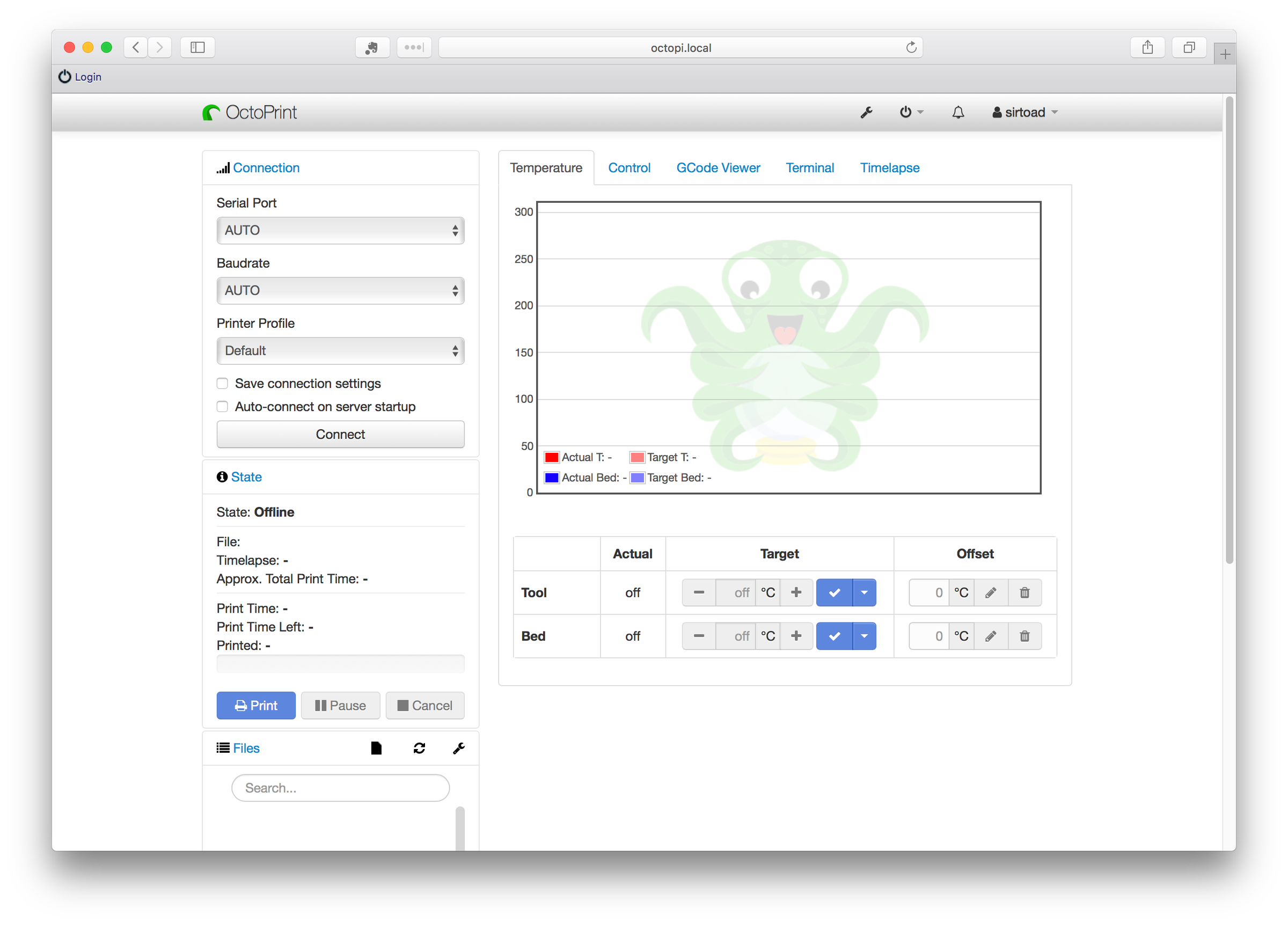Image resolution: width=1288 pixels, height=925 pixels.
Task: Refresh the file list
Action: (419, 748)
